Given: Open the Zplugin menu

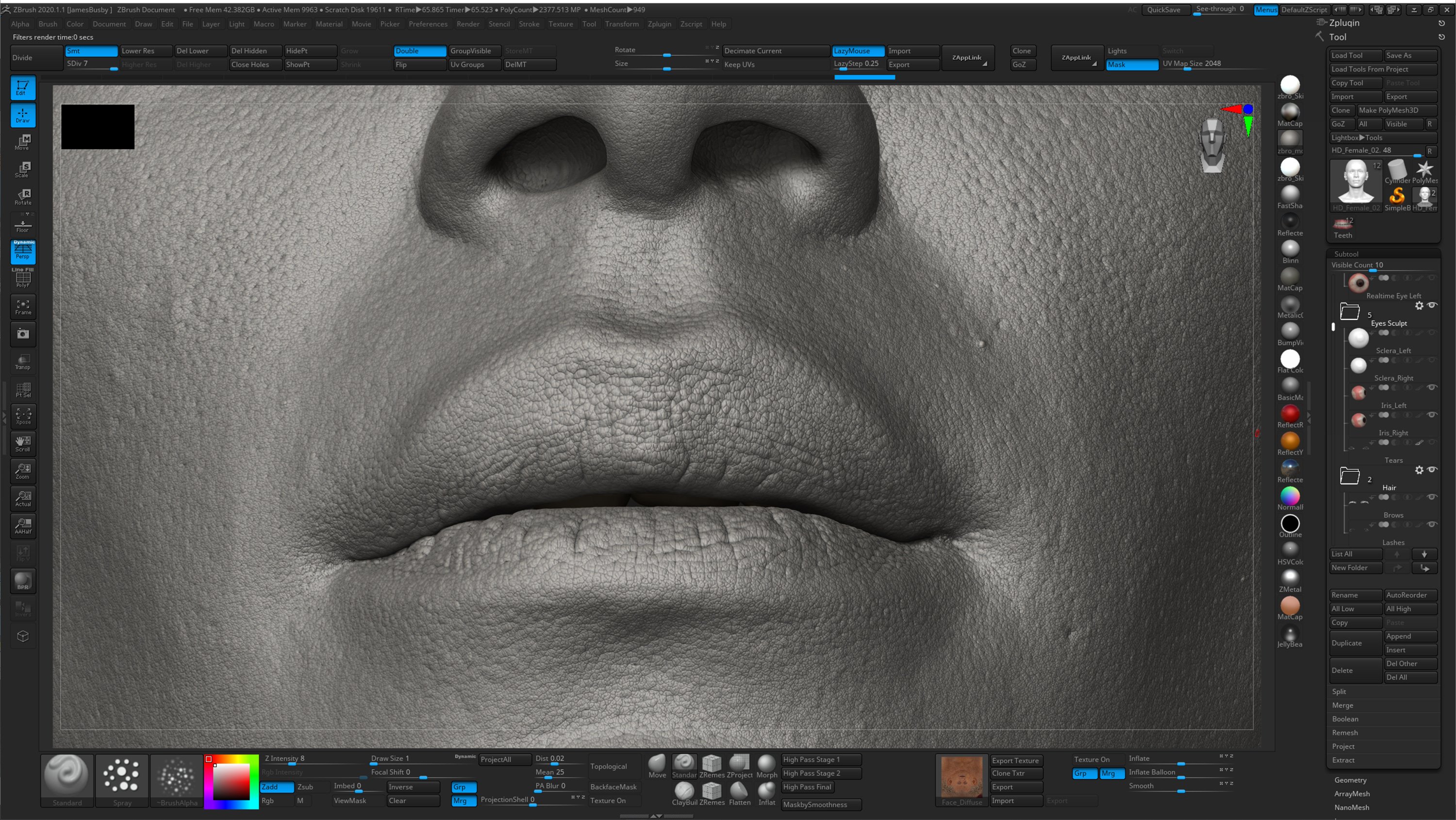Looking at the screenshot, I should (660, 24).
